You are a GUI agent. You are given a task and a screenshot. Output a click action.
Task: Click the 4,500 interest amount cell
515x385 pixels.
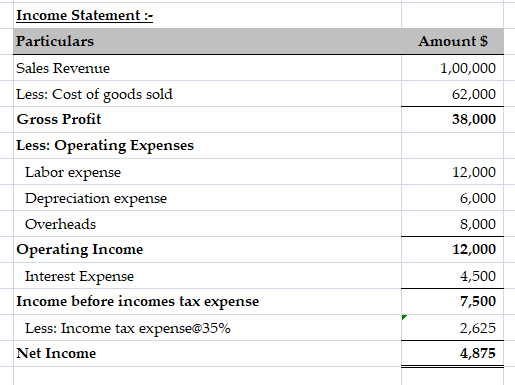point(453,276)
